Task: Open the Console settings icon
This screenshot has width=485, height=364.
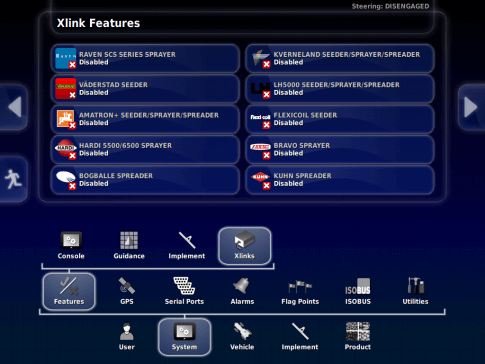Action: click(71, 246)
